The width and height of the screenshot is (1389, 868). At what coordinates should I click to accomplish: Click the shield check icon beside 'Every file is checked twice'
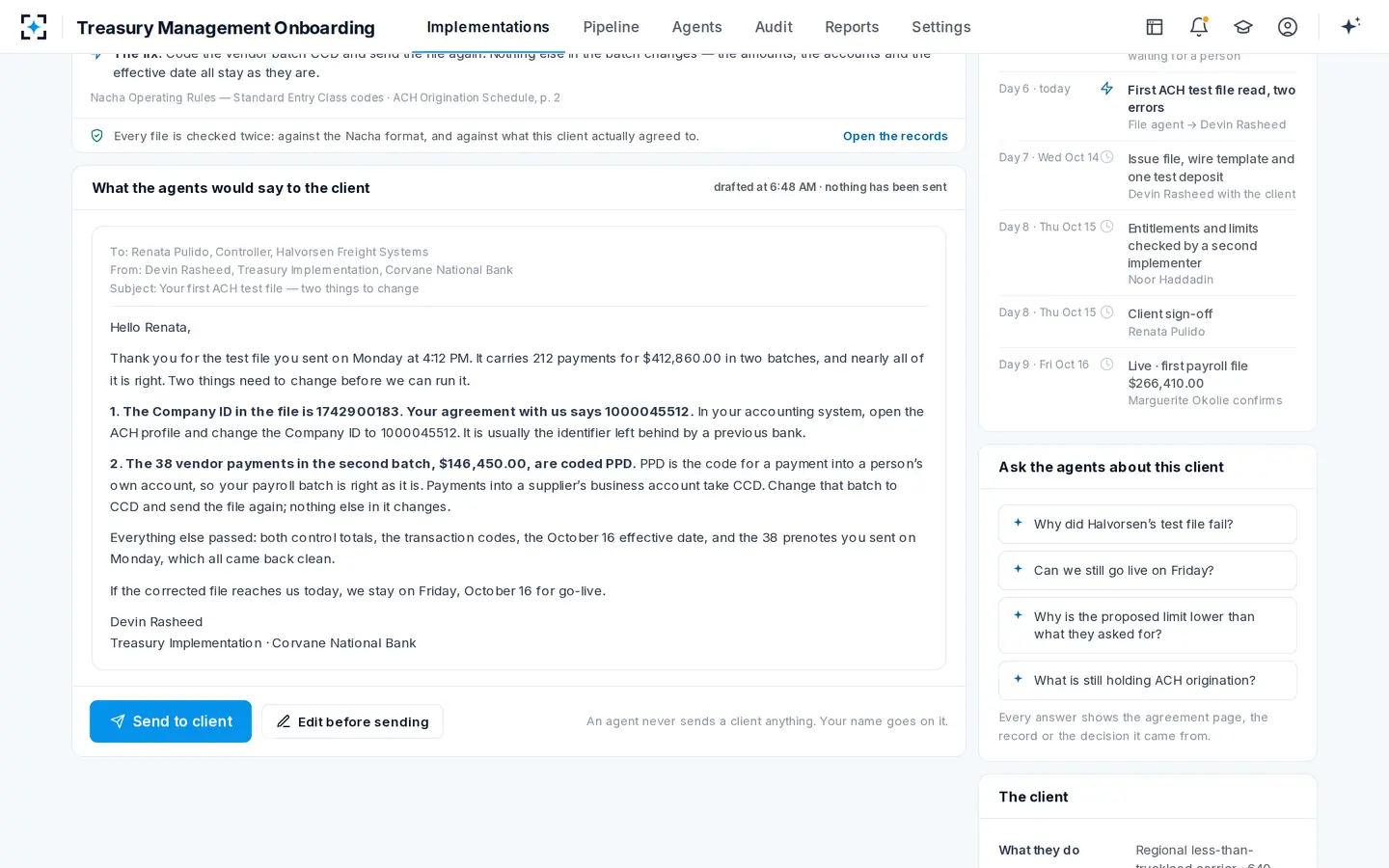pyautogui.click(x=97, y=136)
